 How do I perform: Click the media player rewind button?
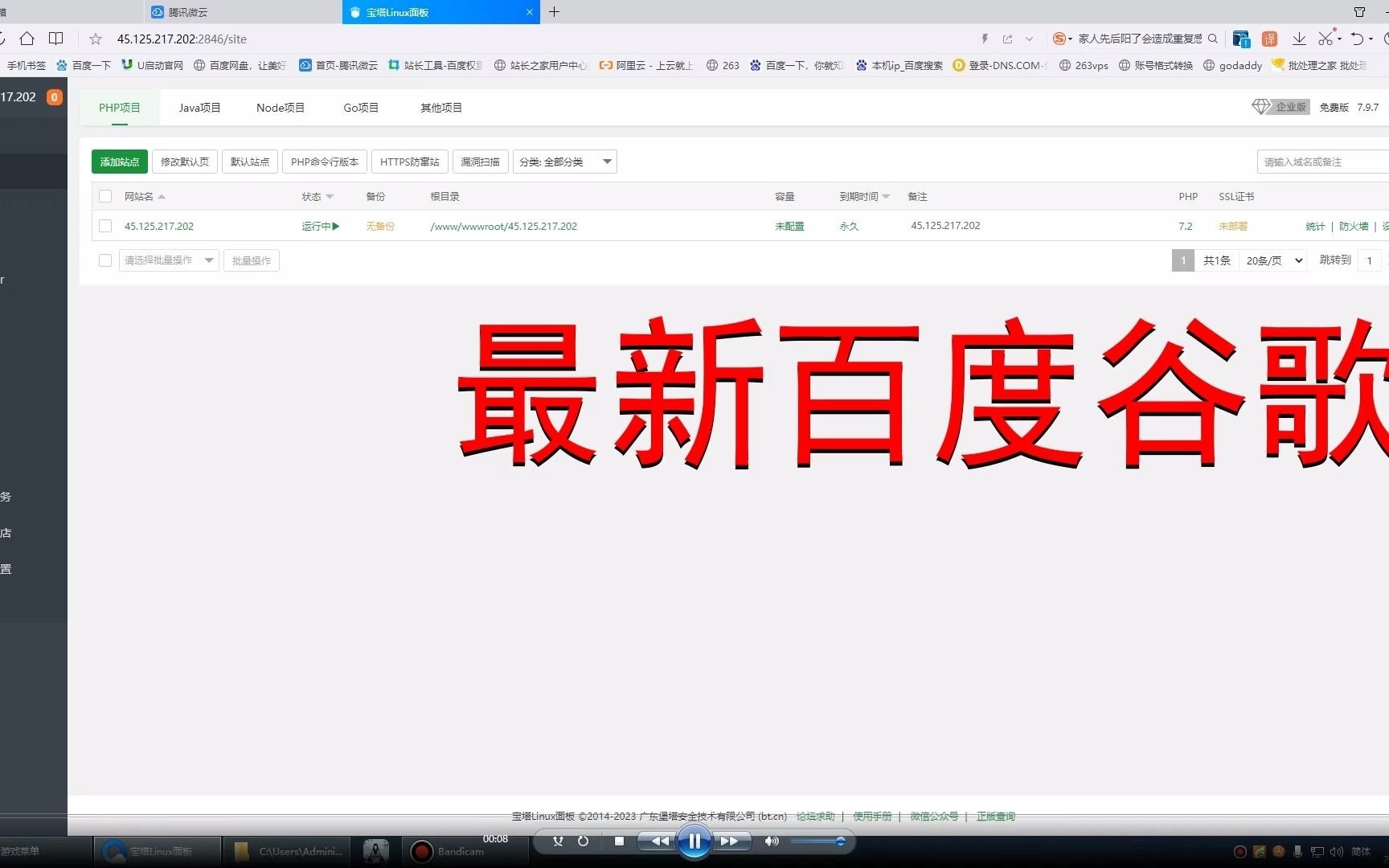coord(659,841)
